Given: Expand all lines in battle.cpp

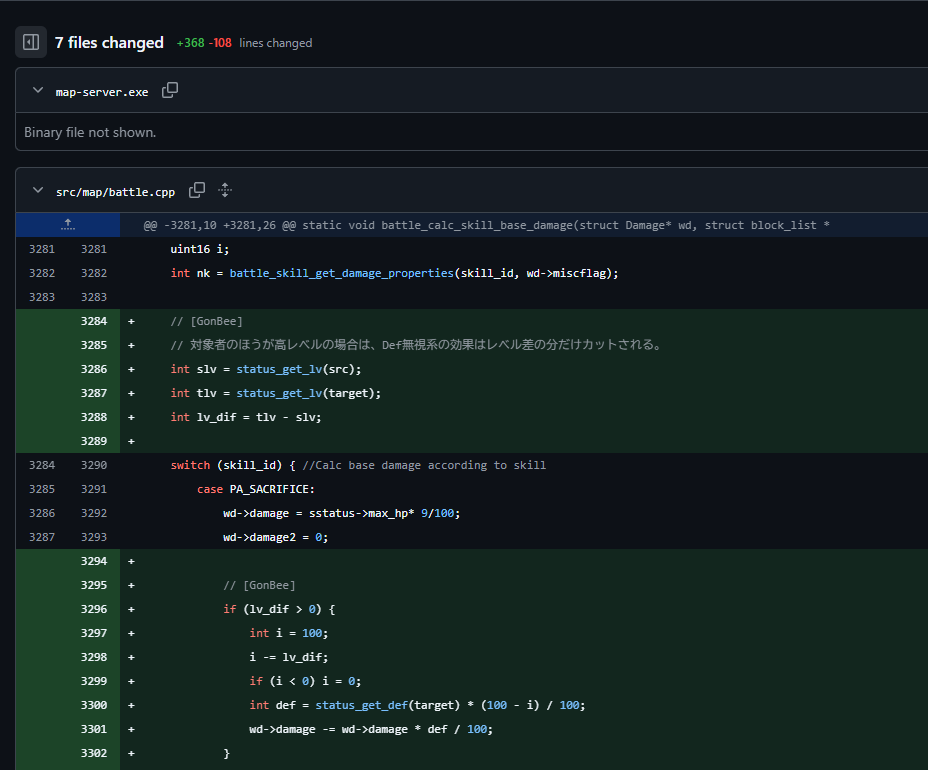Looking at the screenshot, I should click(225, 190).
